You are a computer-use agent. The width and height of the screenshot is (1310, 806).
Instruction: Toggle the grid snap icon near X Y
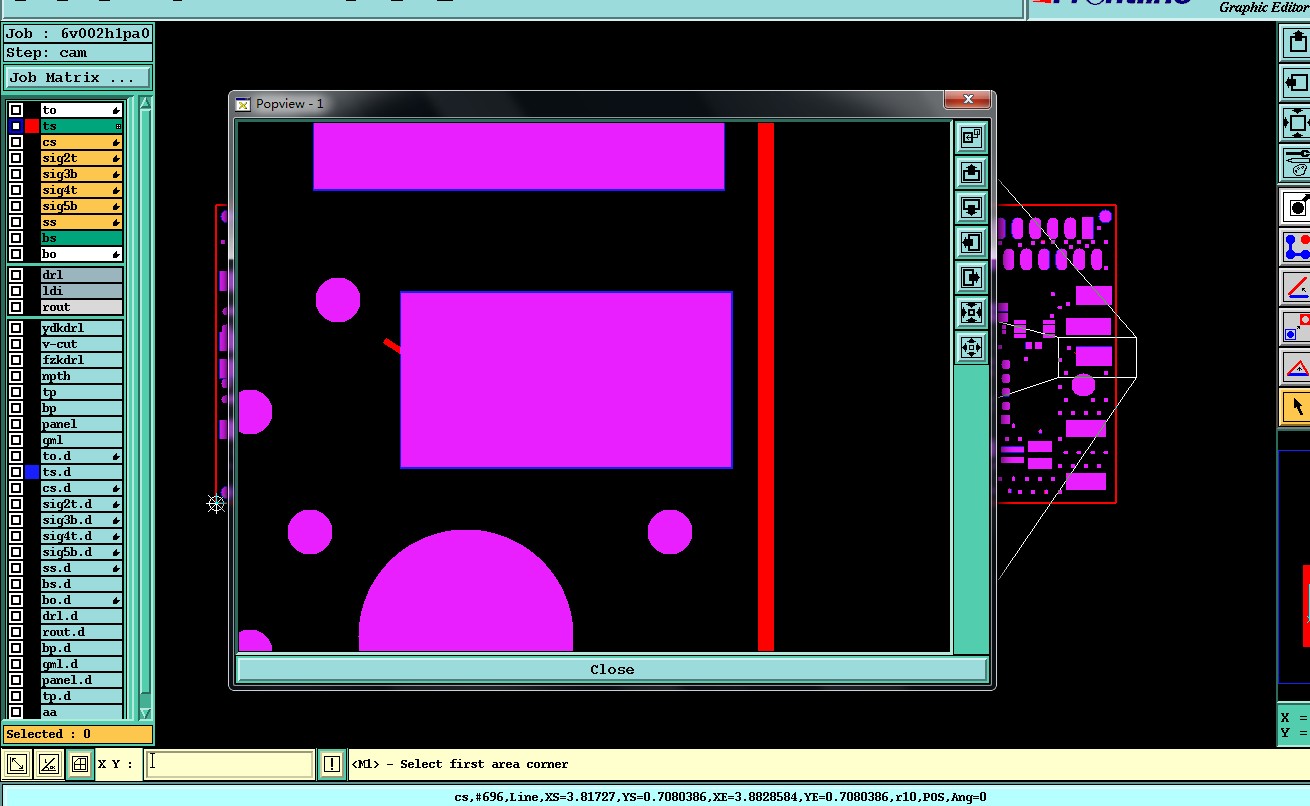pos(80,765)
